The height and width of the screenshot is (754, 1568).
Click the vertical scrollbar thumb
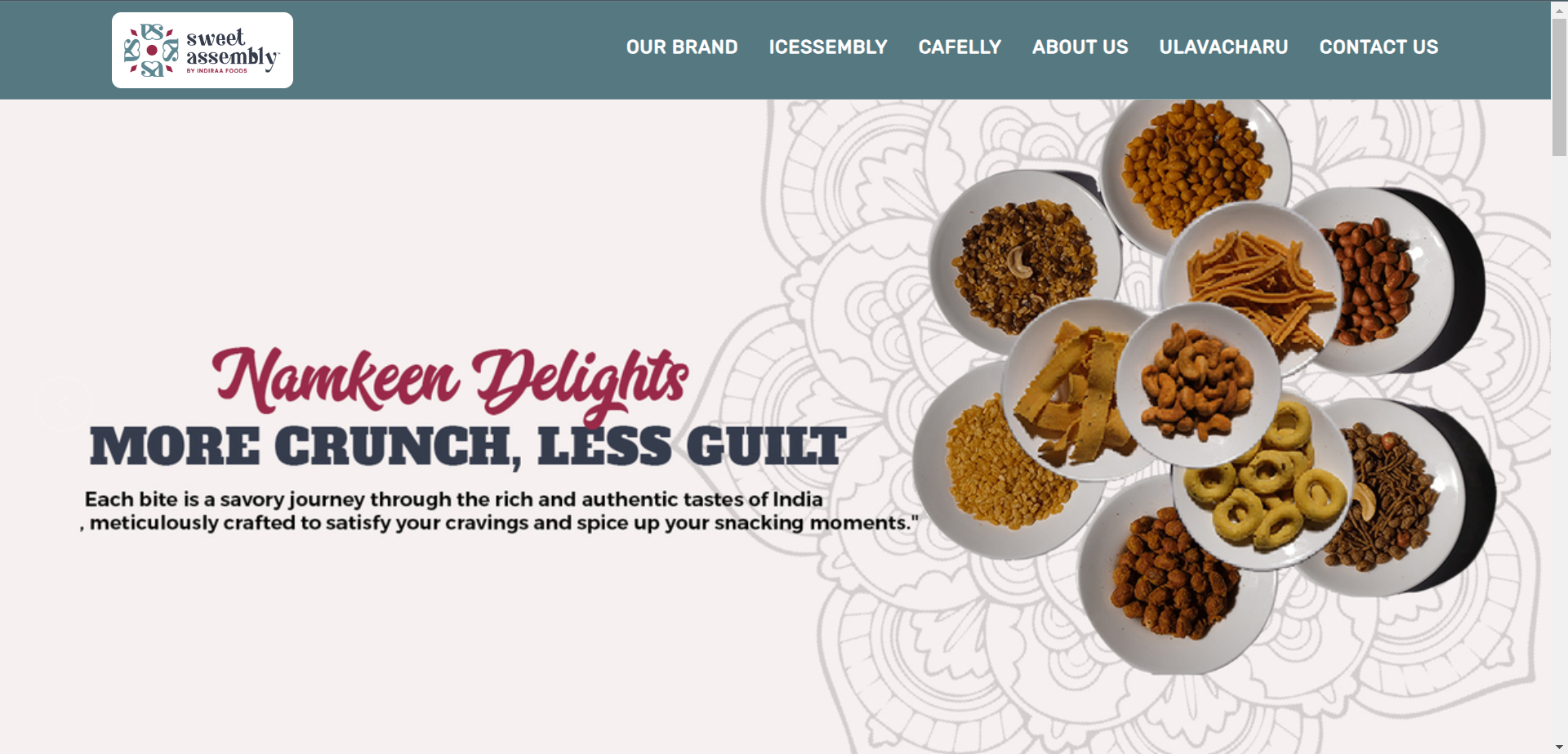pos(1559,87)
